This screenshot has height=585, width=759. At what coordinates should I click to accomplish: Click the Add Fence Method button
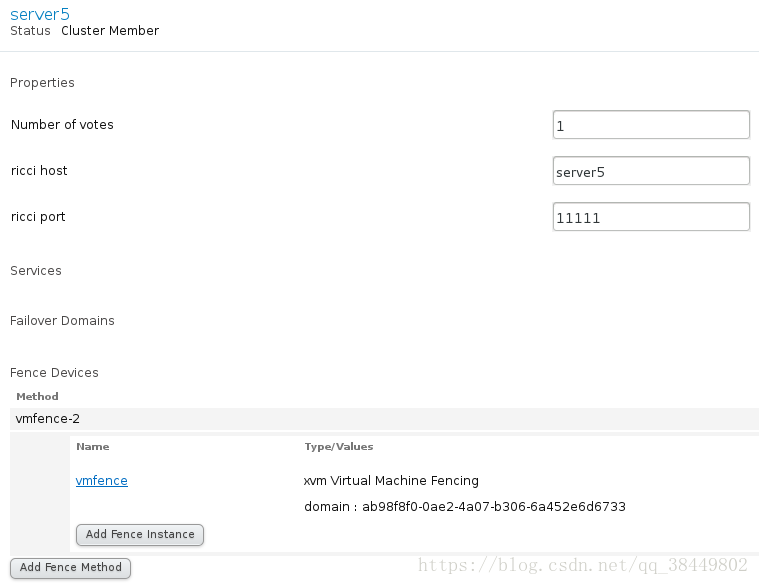coord(71,568)
